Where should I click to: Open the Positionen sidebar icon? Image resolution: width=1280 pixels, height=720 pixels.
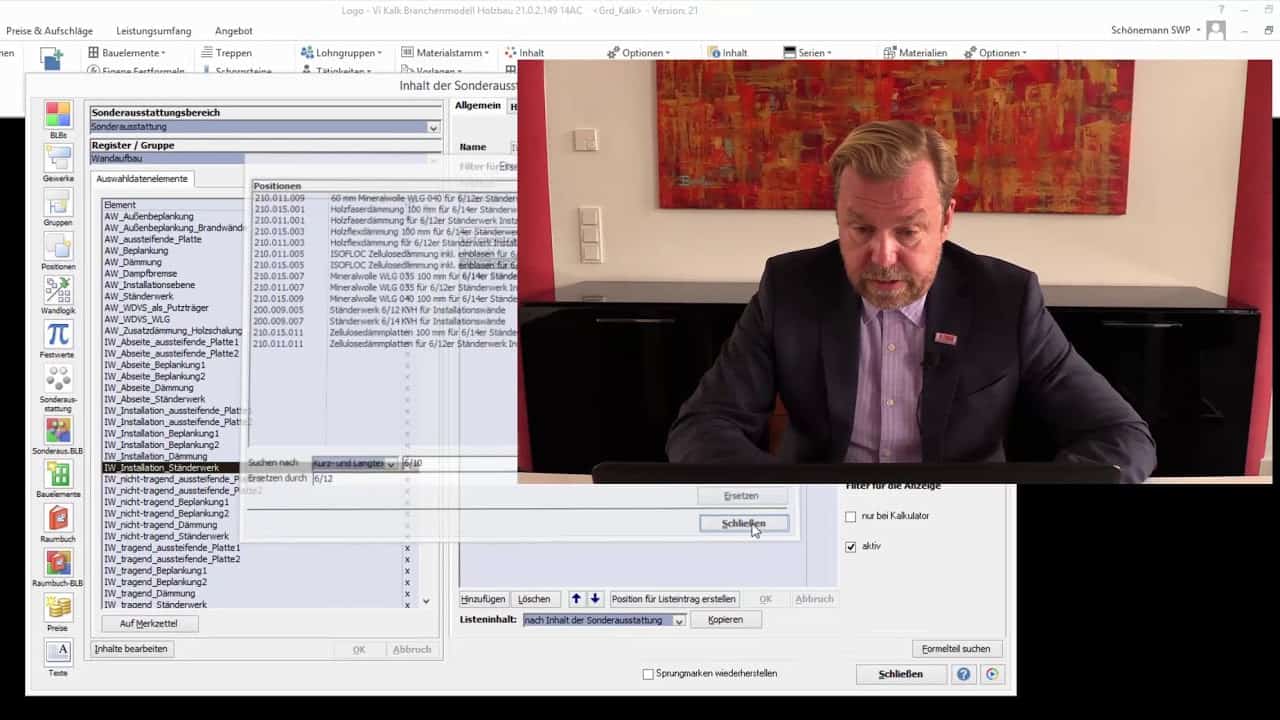(x=58, y=246)
